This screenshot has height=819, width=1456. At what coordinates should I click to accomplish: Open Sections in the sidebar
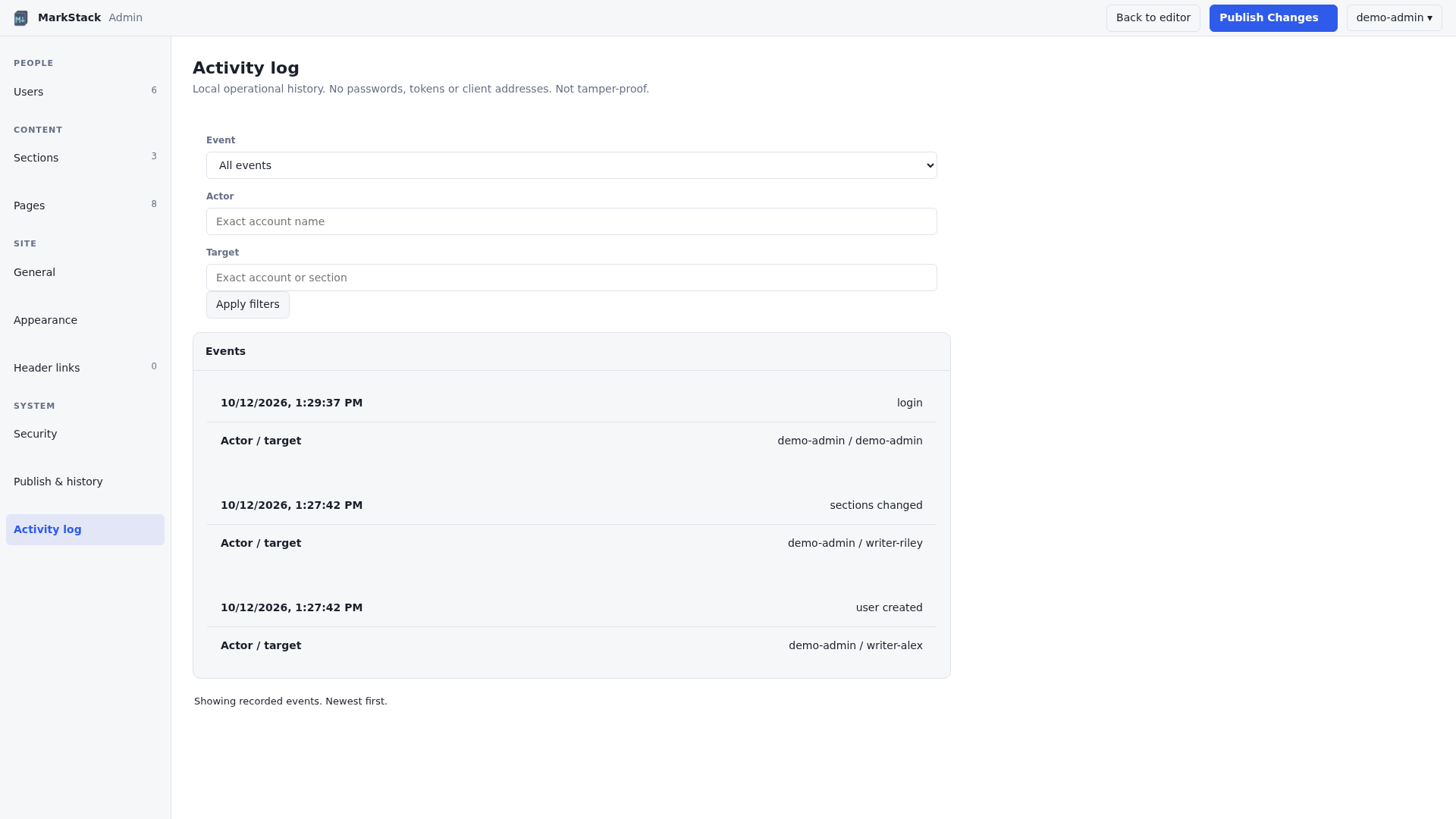tap(85, 158)
